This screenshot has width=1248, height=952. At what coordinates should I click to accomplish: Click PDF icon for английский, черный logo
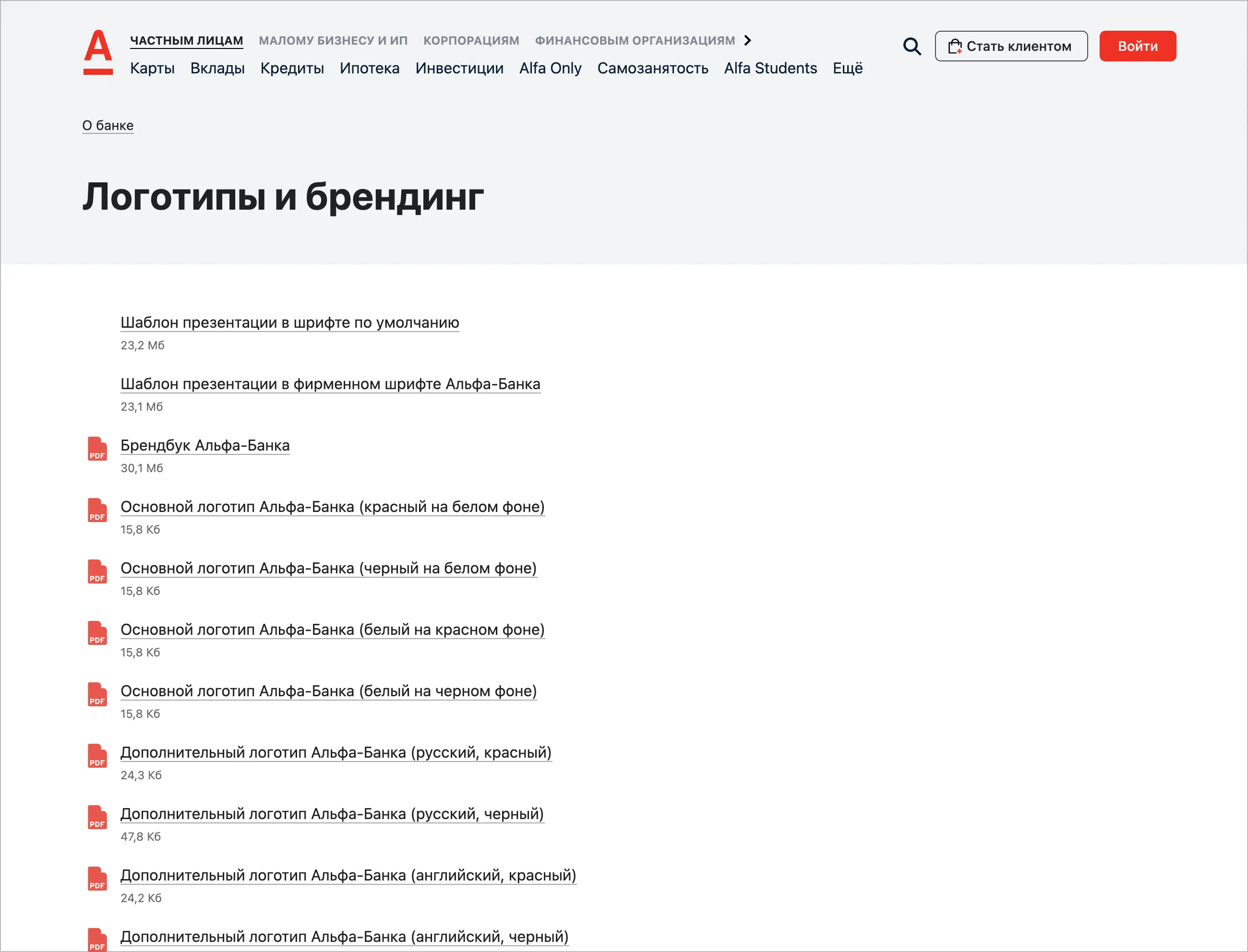(x=97, y=940)
